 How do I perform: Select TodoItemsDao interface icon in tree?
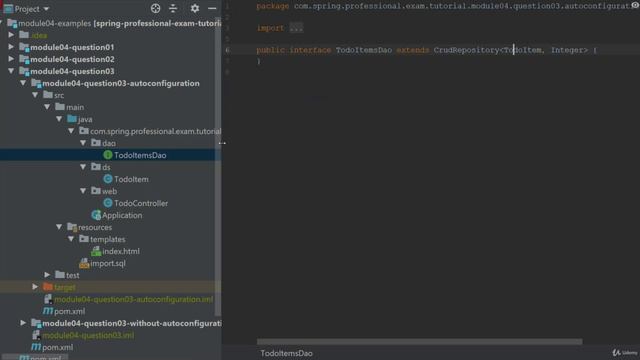(108, 155)
